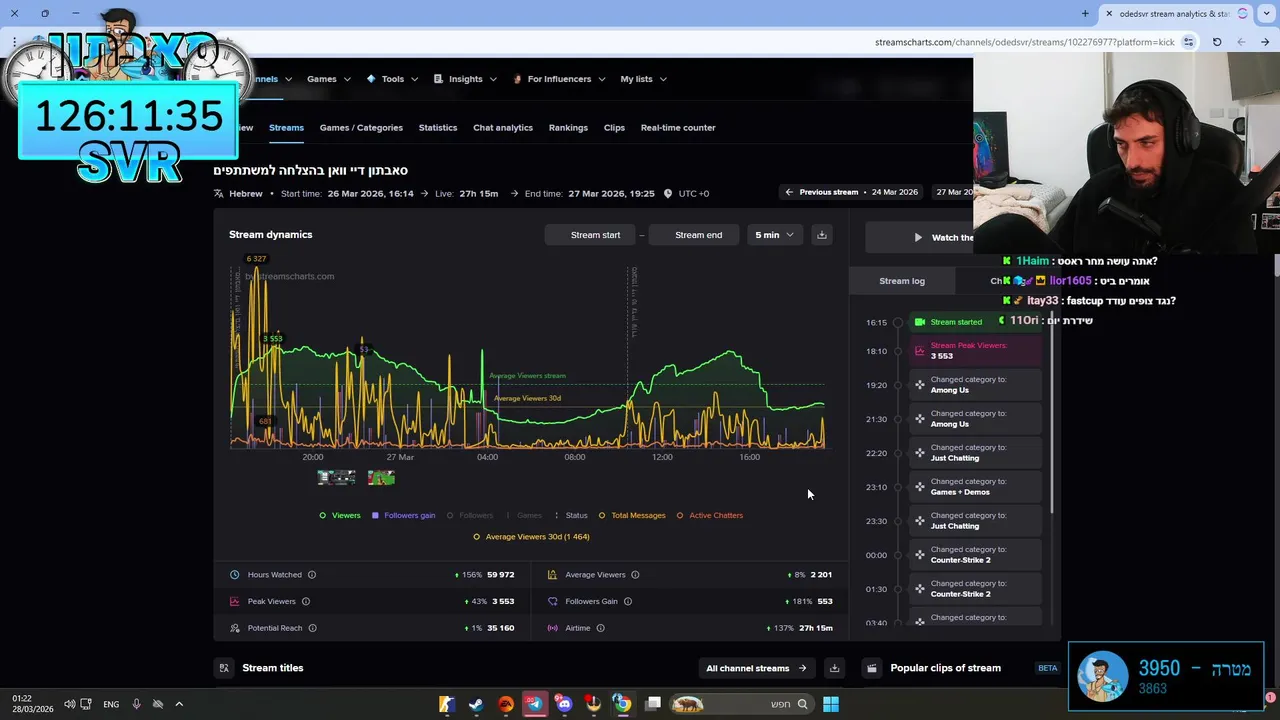The width and height of the screenshot is (1280, 720).
Task: Open the Hours Watched info tooltip icon
Action: [x=312, y=575]
